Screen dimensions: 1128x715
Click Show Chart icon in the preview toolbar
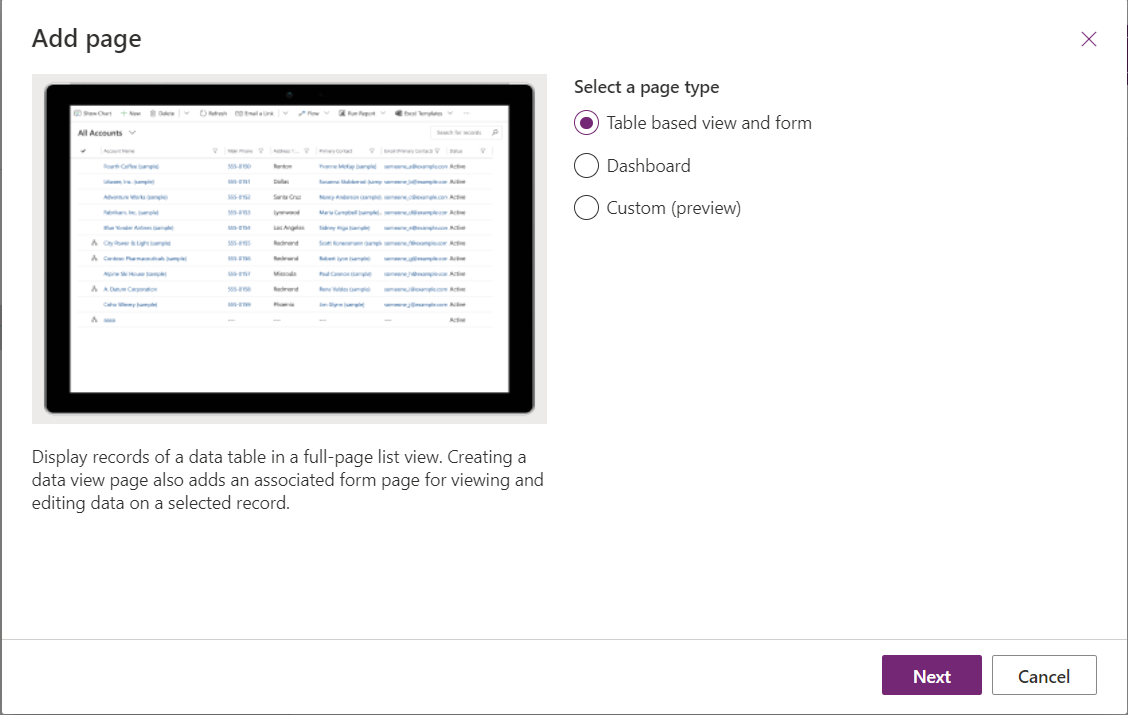[78, 114]
